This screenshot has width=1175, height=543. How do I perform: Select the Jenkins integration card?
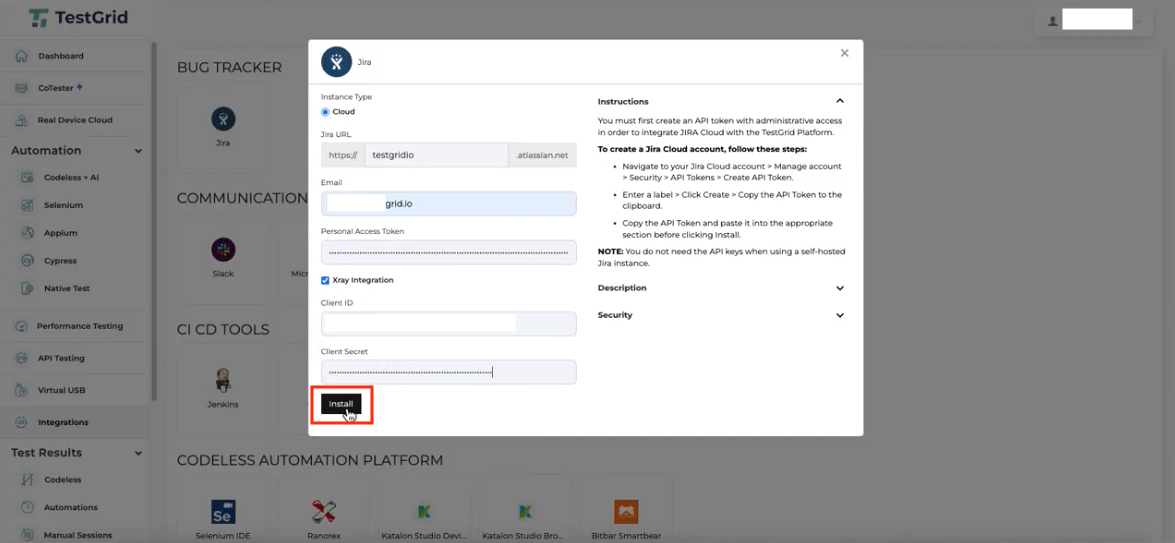pyautogui.click(x=223, y=389)
